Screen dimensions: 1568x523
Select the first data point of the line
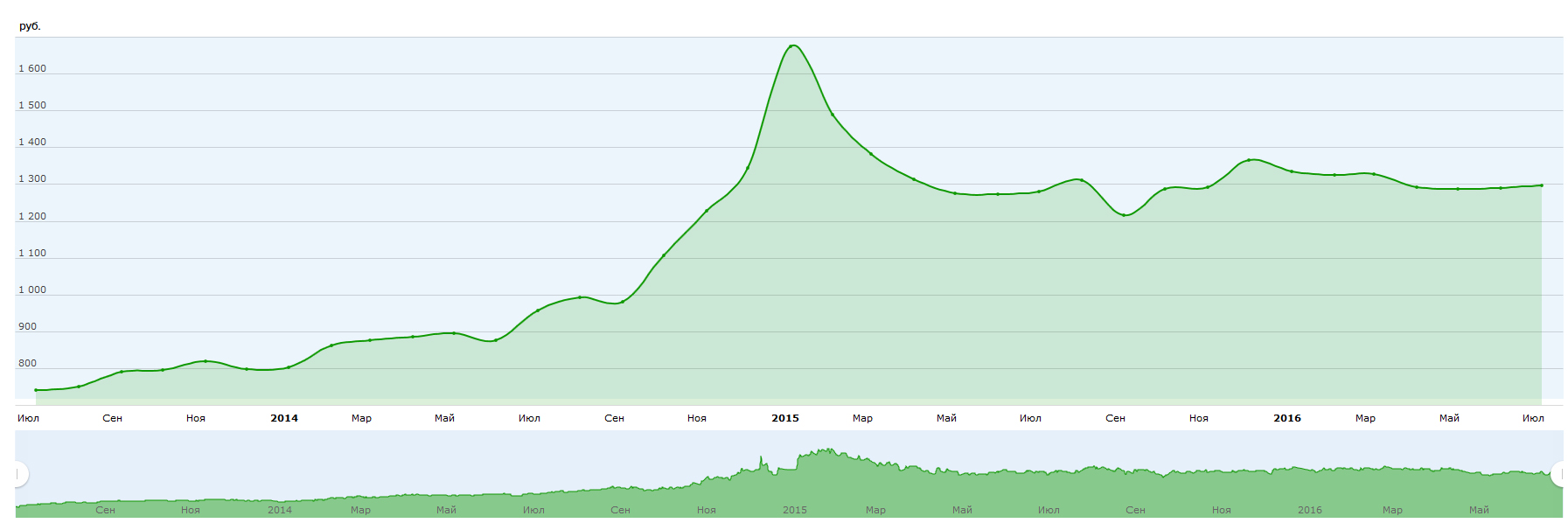click(x=36, y=390)
